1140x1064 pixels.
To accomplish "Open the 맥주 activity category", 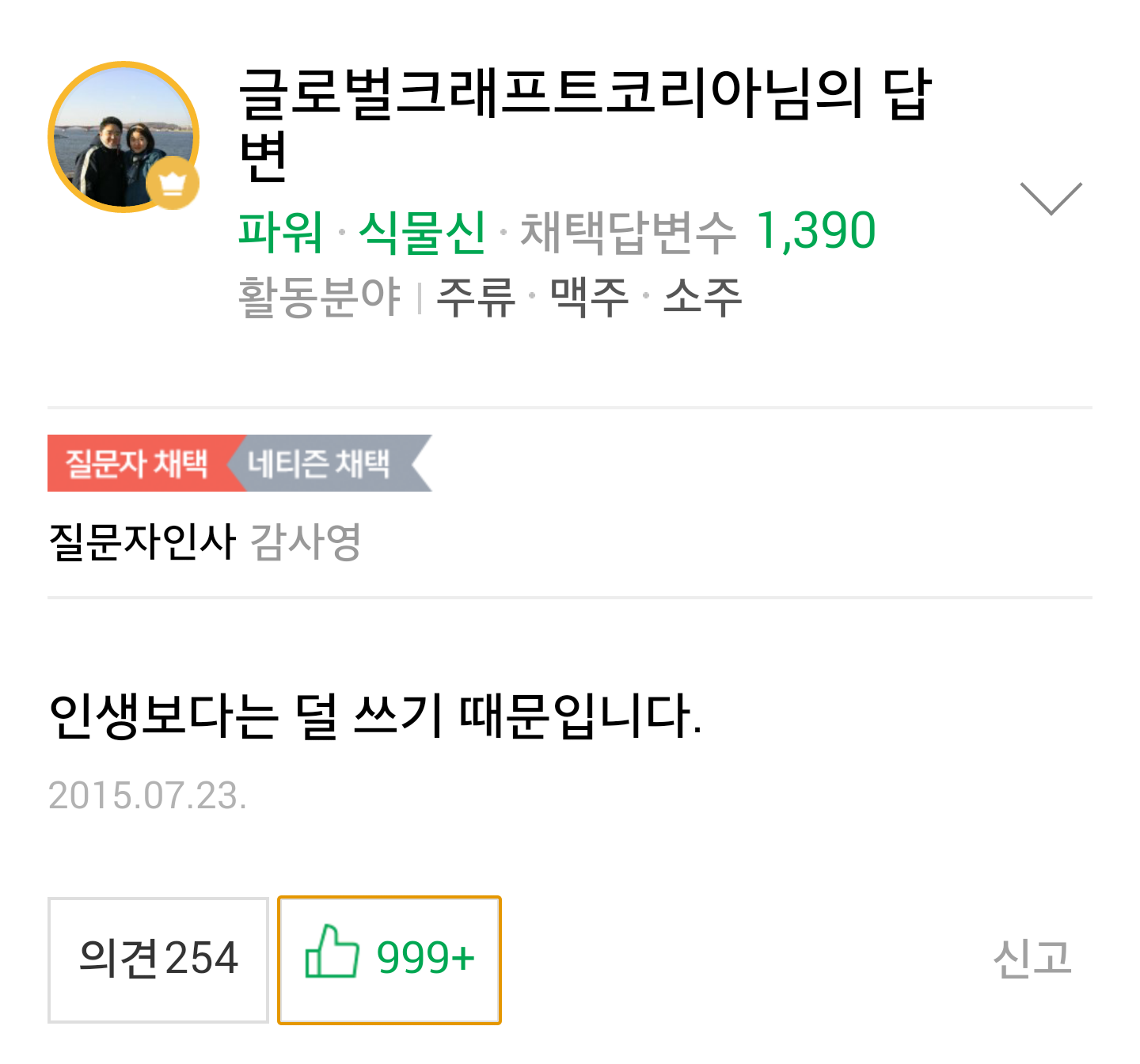I will tap(589, 298).
